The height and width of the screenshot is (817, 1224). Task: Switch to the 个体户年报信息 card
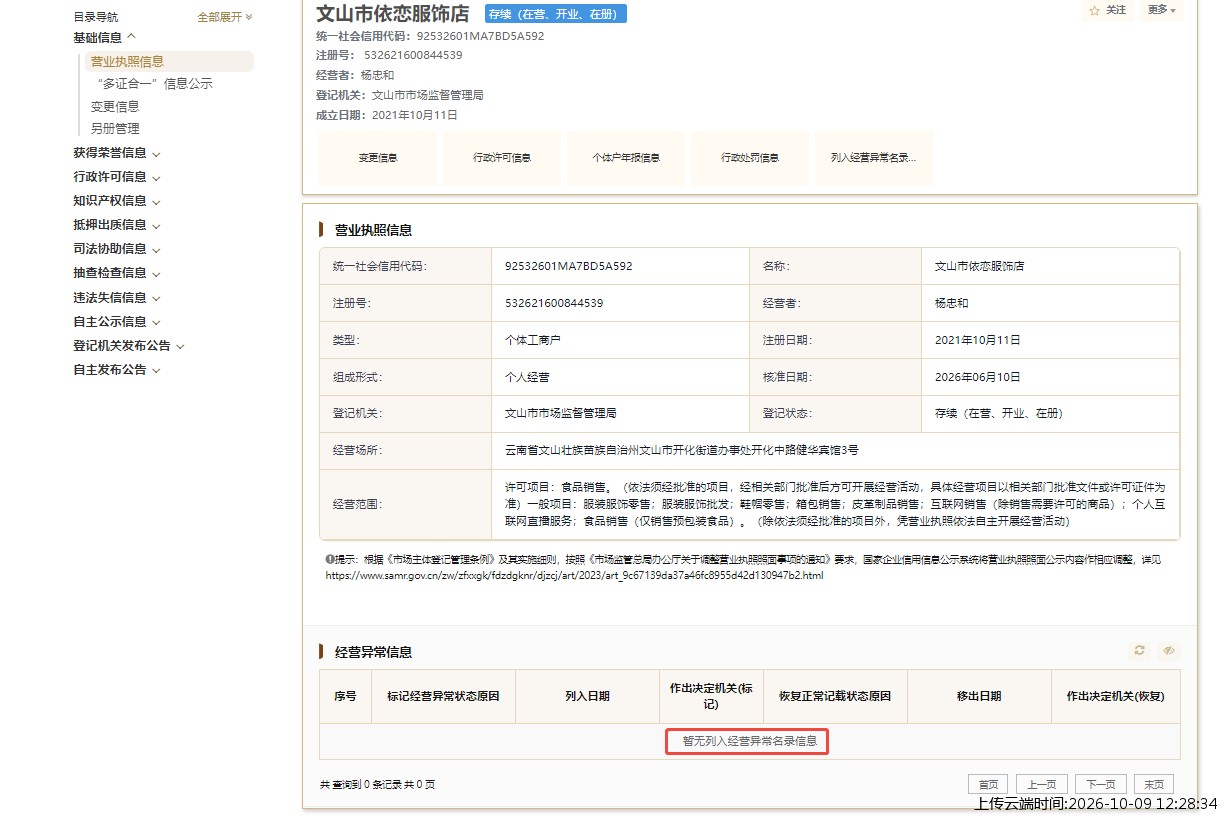click(x=626, y=158)
